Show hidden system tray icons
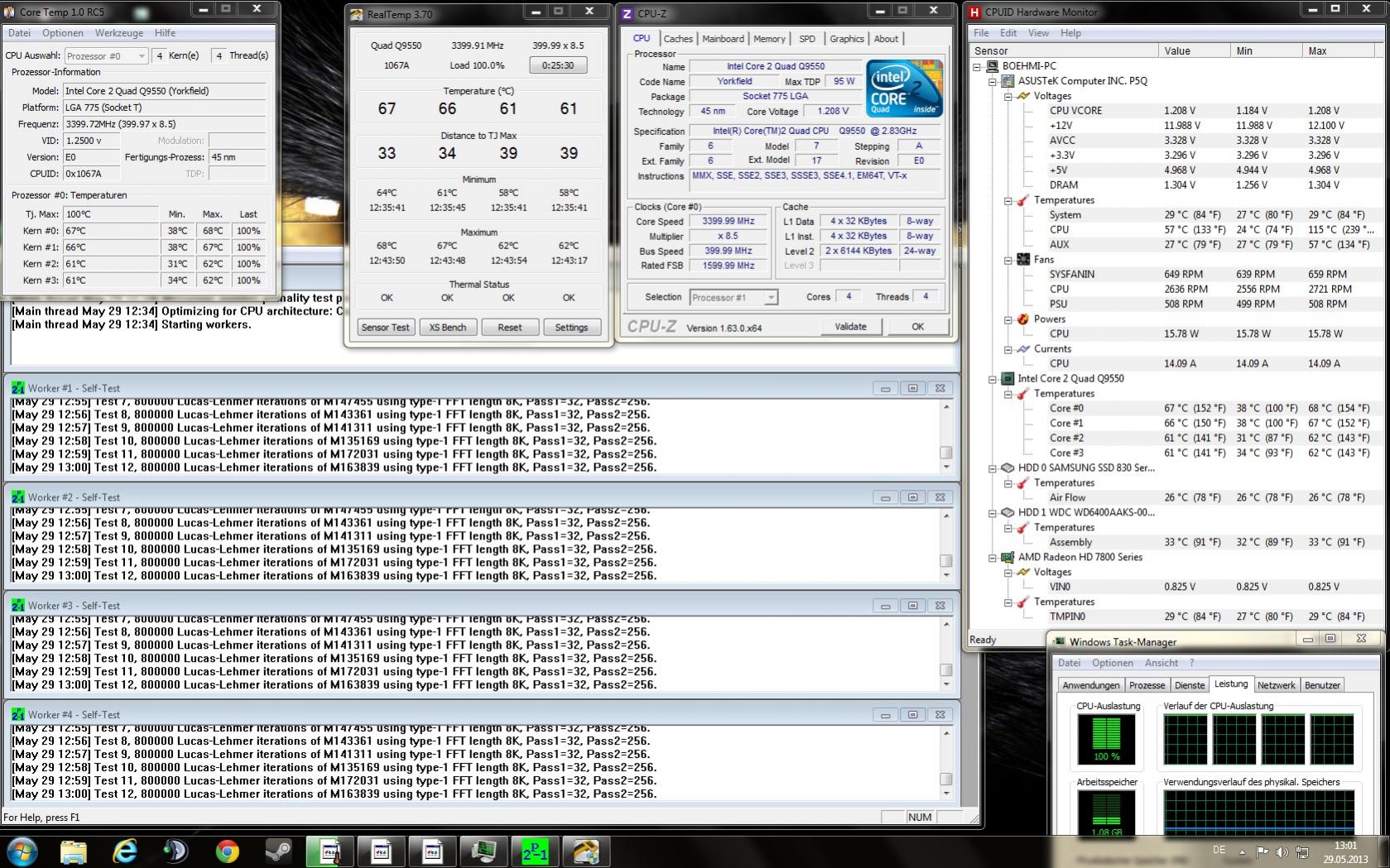Screen dimensions: 1390x868 point(1242,851)
